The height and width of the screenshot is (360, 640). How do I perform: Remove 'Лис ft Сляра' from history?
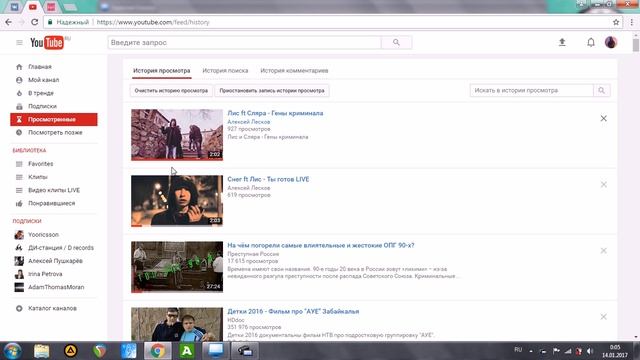tap(603, 118)
